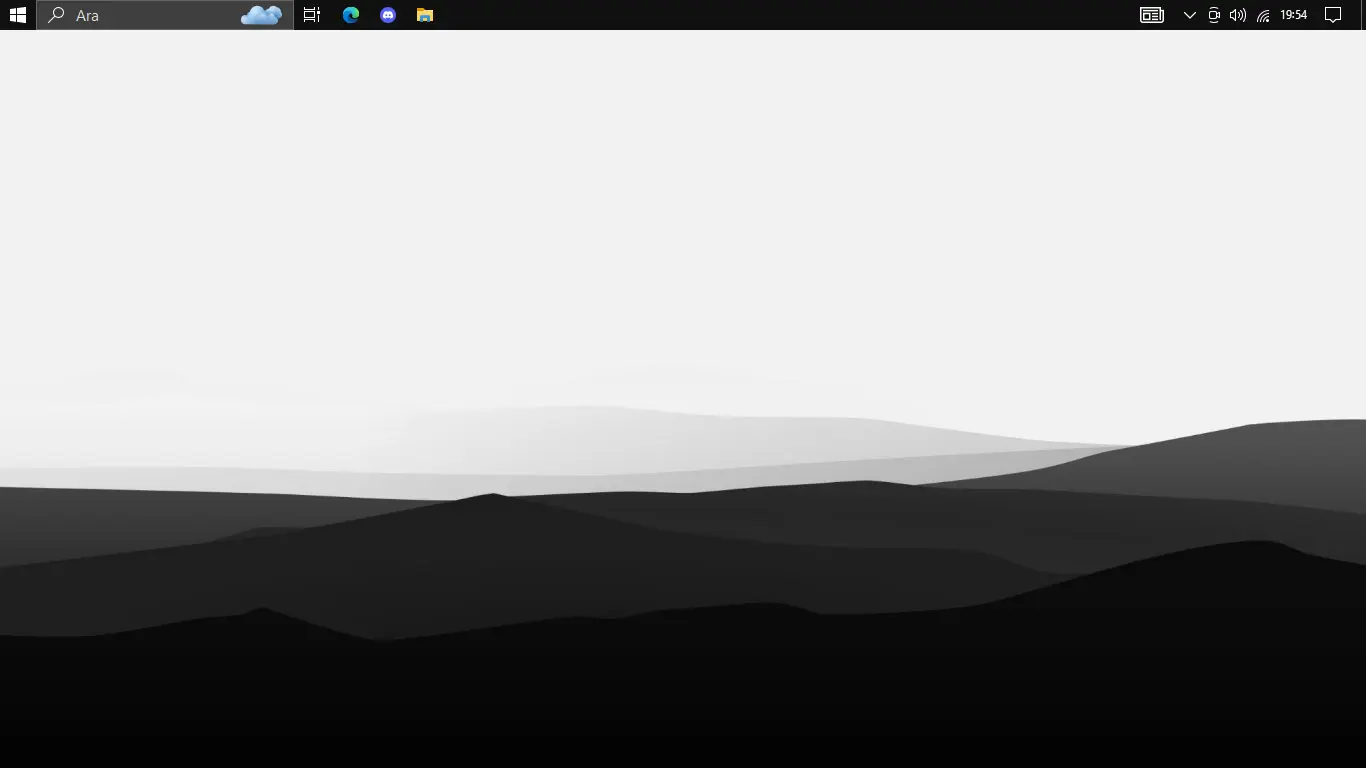Click the Meet Now camera icon
Viewport: 1366px width, 768px height.
(x=1214, y=15)
